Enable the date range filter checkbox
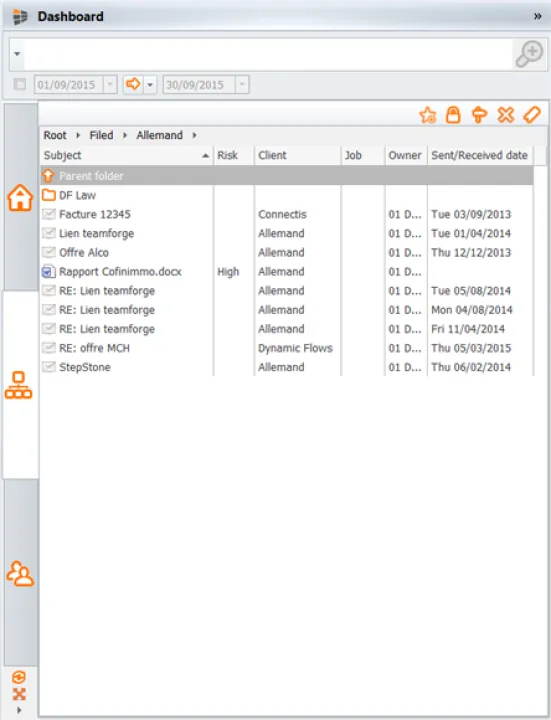Image resolution: width=551 pixels, height=720 pixels. tap(20, 84)
